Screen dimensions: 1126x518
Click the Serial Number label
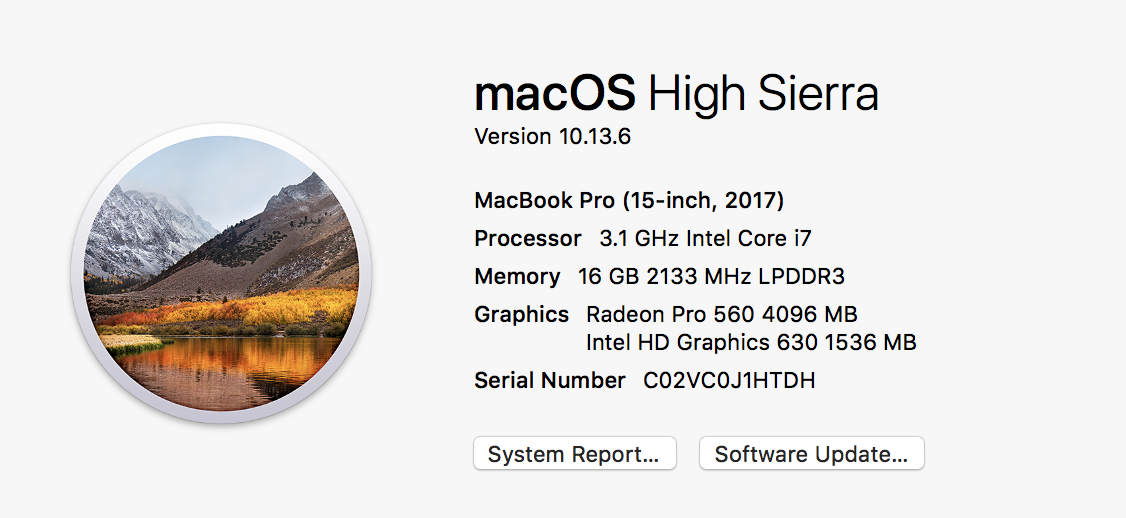(549, 380)
